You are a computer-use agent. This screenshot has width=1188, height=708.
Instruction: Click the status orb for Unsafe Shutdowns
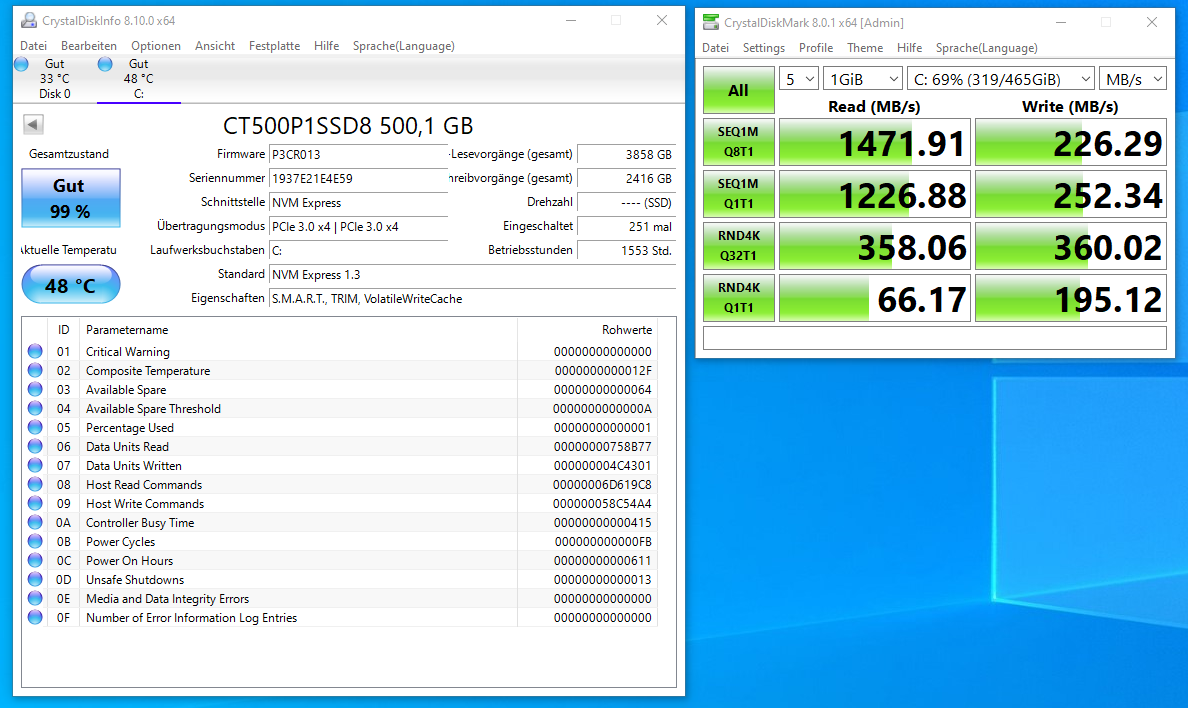35,578
